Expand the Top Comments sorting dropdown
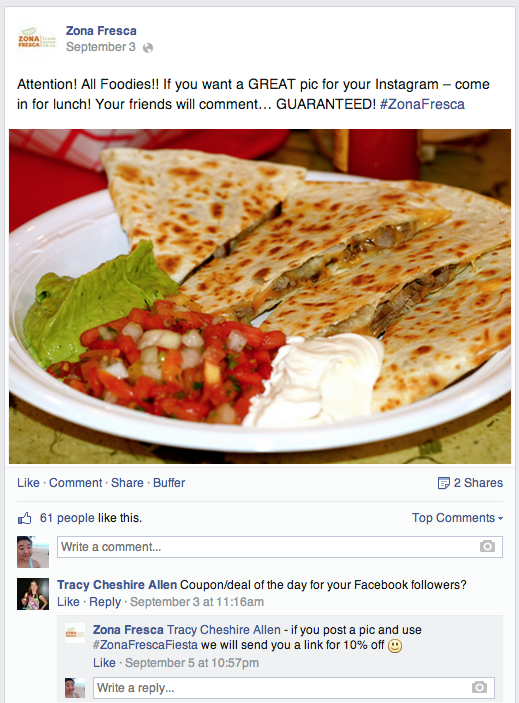This screenshot has width=519, height=703. (x=457, y=518)
